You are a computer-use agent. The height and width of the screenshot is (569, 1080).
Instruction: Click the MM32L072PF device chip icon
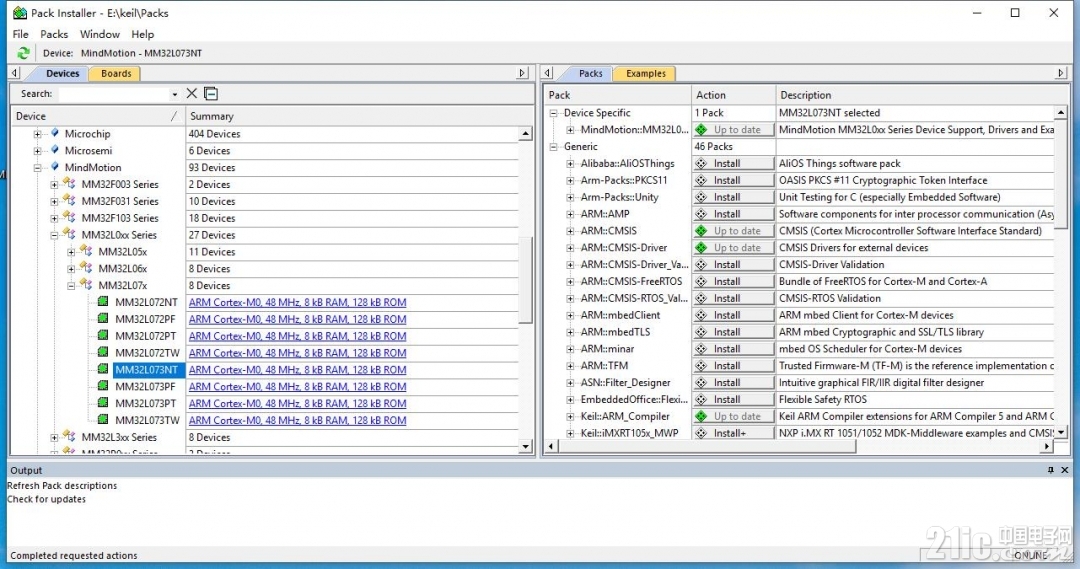coord(103,318)
